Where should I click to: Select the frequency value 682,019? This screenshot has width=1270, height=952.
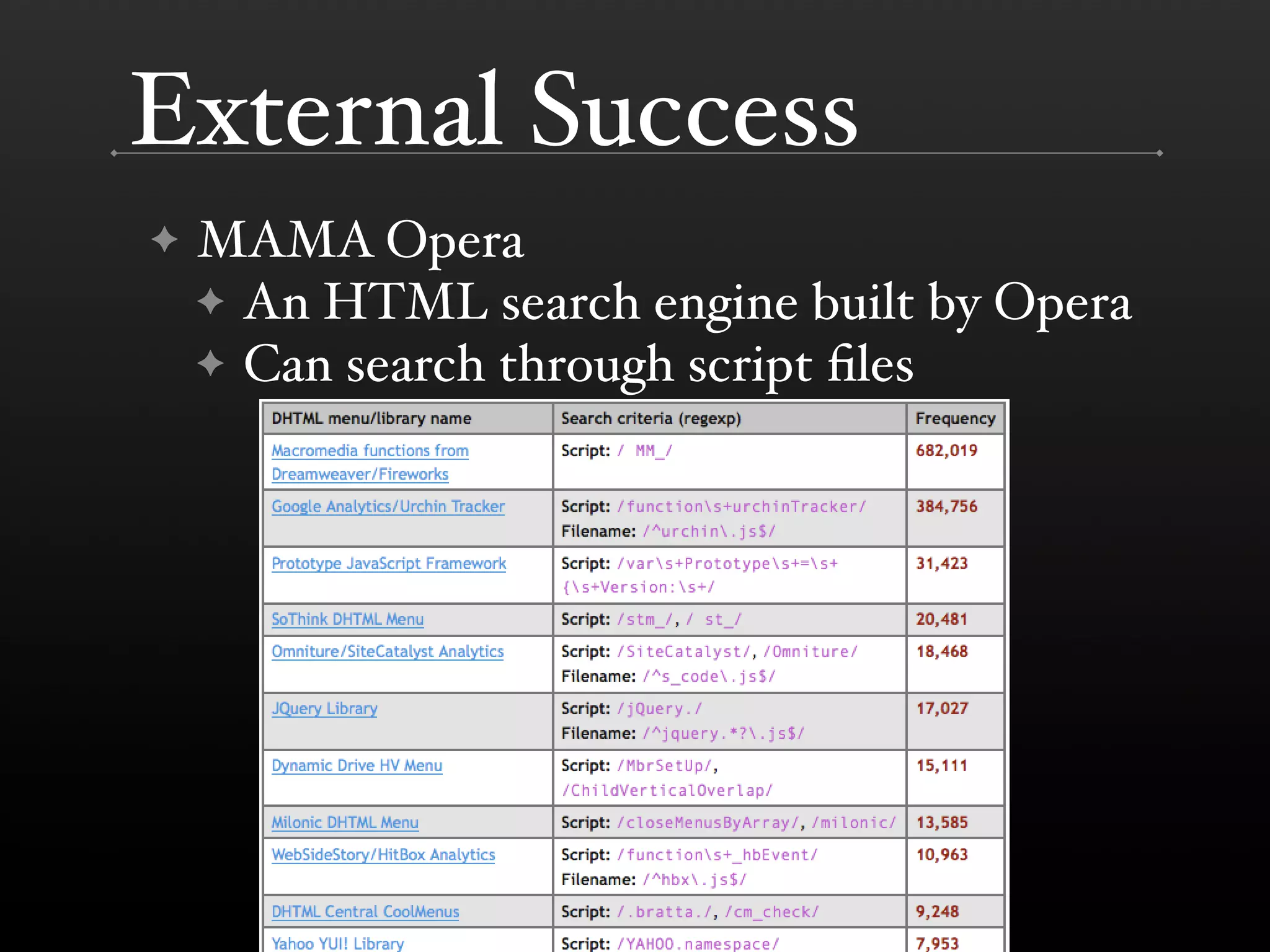[x=946, y=451]
